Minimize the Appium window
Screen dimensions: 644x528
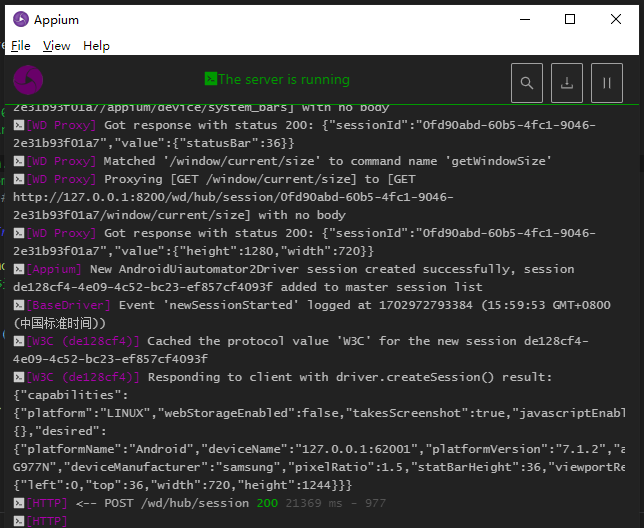(523, 19)
